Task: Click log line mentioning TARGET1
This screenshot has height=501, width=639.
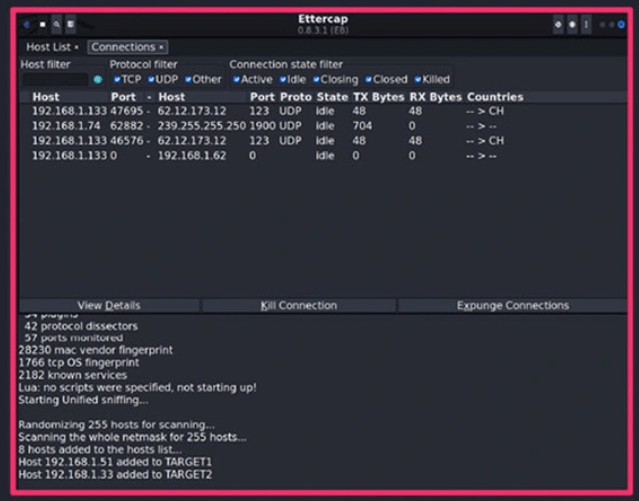Action: 115,462
